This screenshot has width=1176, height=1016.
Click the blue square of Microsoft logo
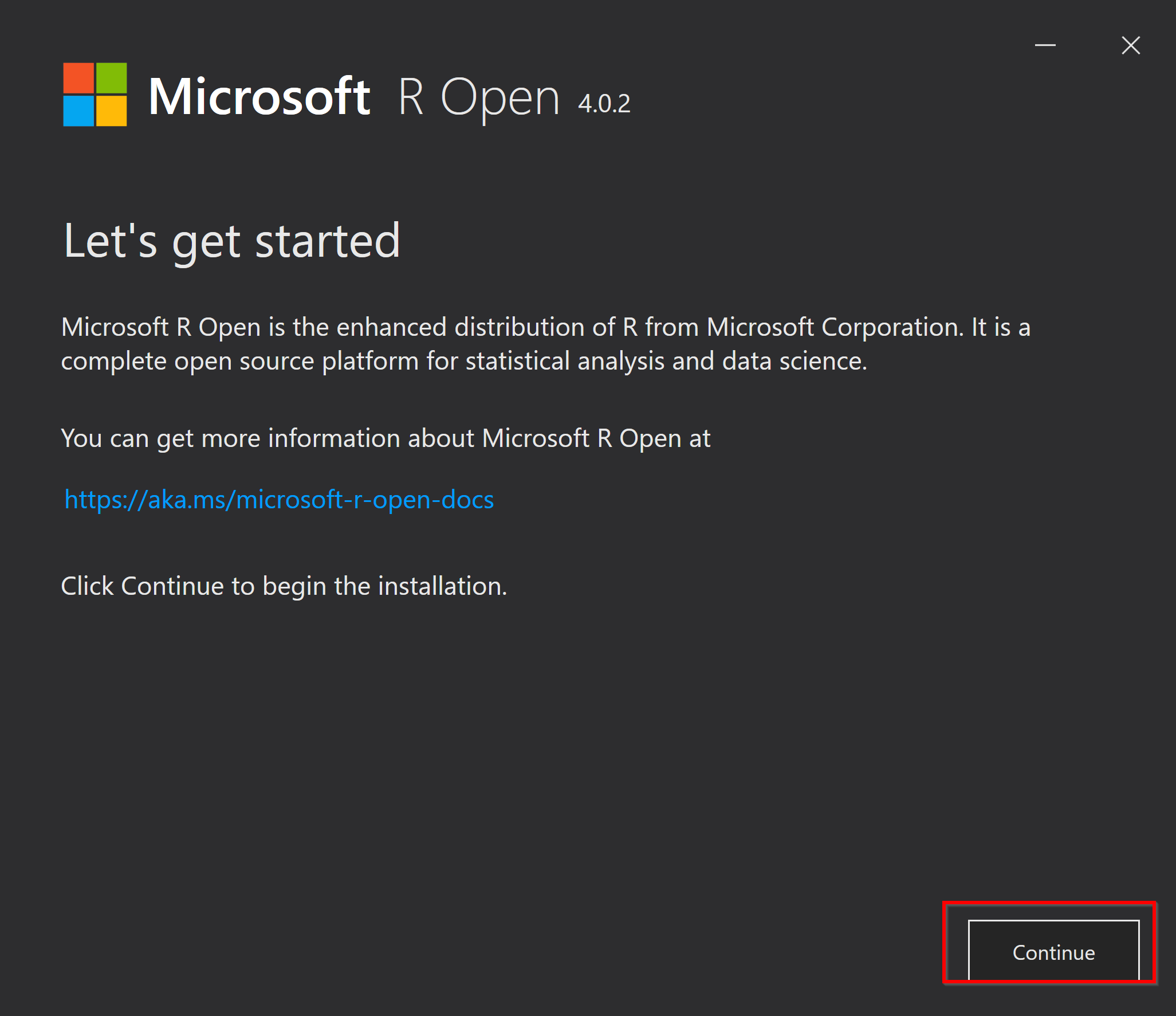coord(78,111)
